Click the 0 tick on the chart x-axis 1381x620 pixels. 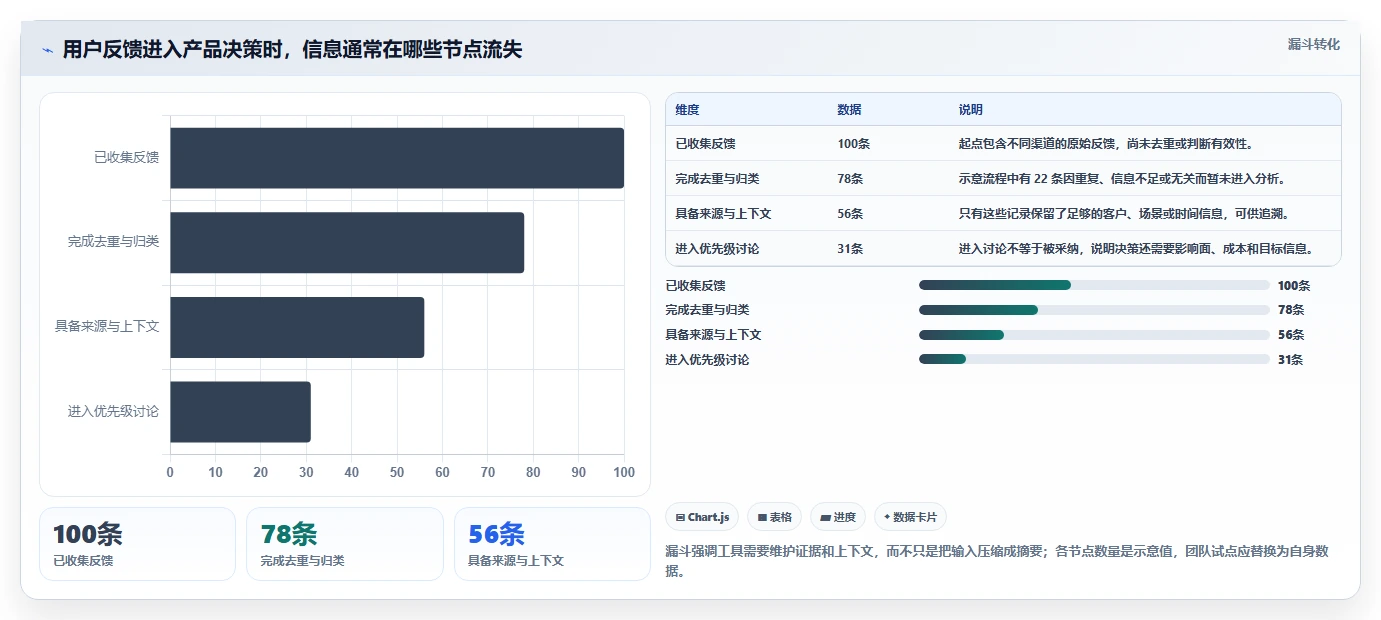click(170, 472)
